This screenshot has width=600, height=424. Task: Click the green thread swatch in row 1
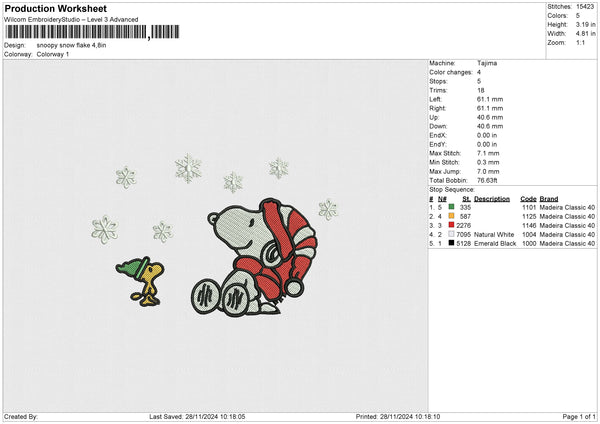[x=452, y=207]
